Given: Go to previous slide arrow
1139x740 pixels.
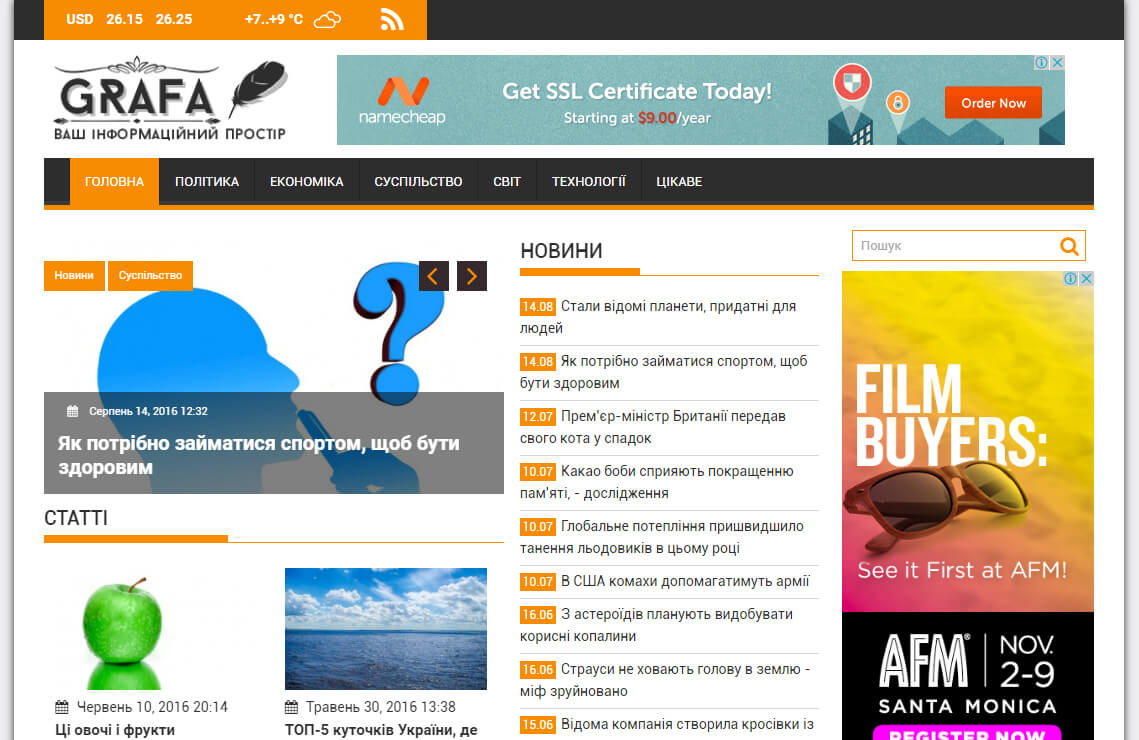Looking at the screenshot, I should (434, 276).
